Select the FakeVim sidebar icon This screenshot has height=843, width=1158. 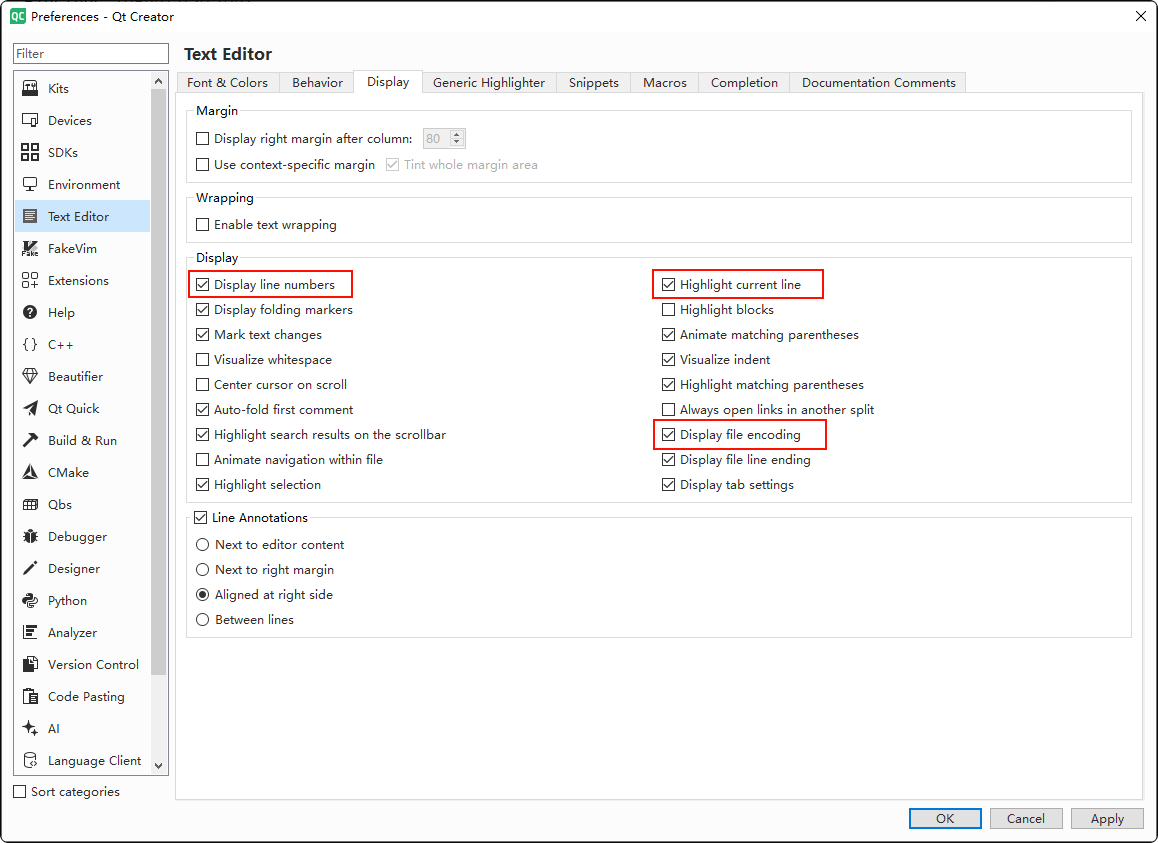(x=30, y=249)
